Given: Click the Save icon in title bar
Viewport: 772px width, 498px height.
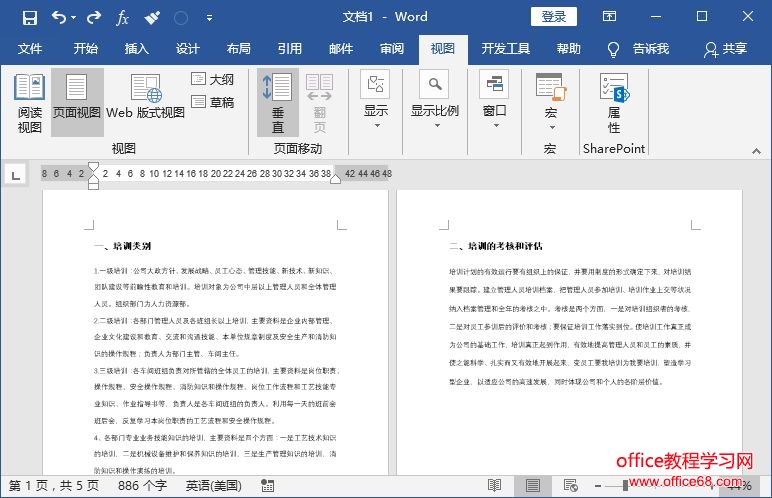Looking at the screenshot, I should tap(30, 17).
